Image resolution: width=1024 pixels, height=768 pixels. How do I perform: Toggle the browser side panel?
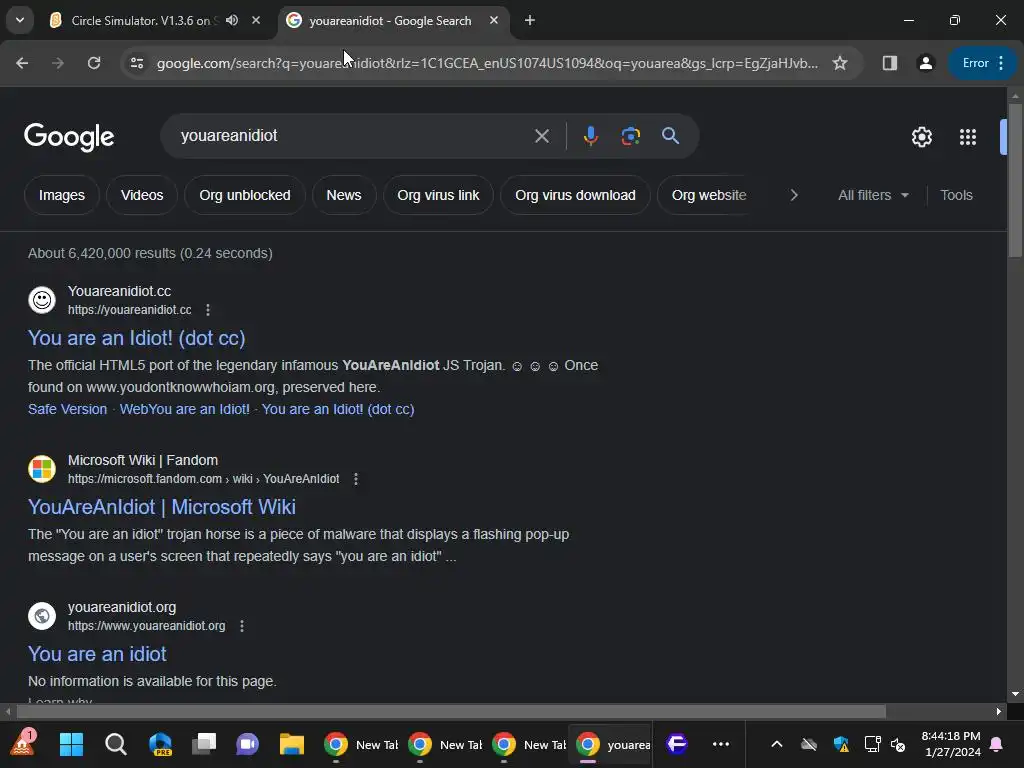click(x=889, y=63)
